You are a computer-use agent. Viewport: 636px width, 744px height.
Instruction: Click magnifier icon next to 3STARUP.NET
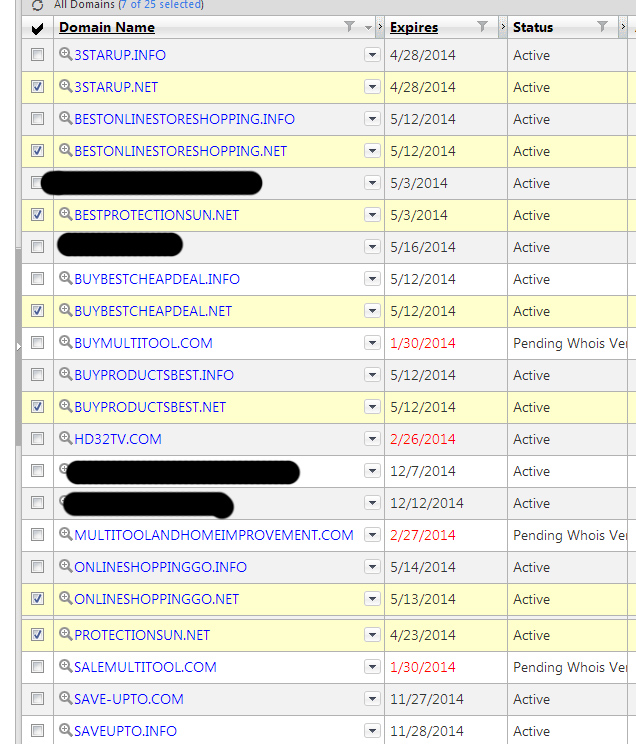[65, 86]
